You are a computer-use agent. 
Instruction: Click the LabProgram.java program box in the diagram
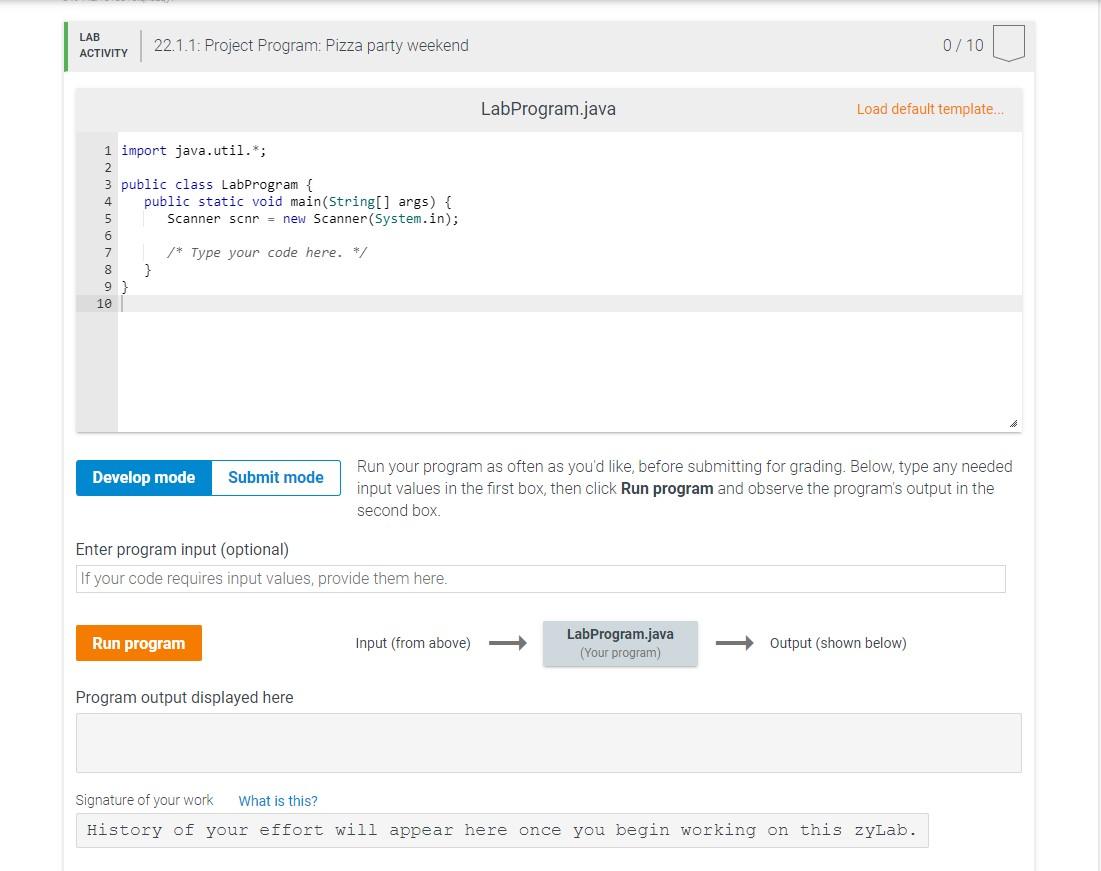click(x=620, y=643)
